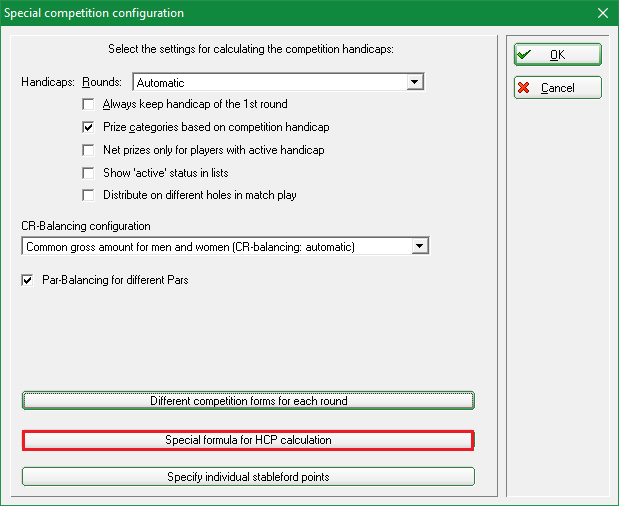
Task: Click the Par-Balancing for different Pars label
Action: pos(115,280)
